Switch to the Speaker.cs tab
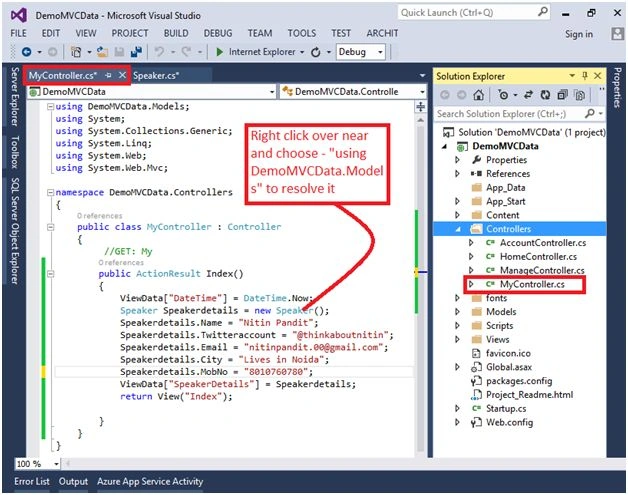Screen dimensions: 628x495 click(156, 75)
